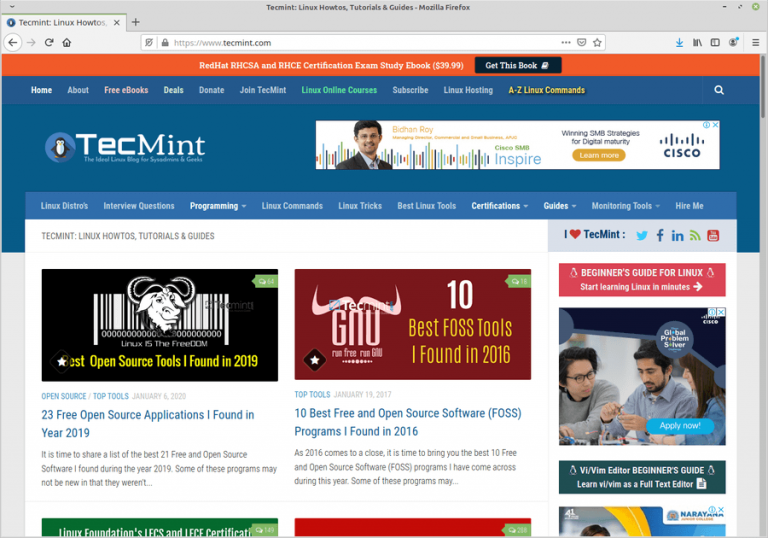
Task: Click the browser forward arrow
Action: 31,43
